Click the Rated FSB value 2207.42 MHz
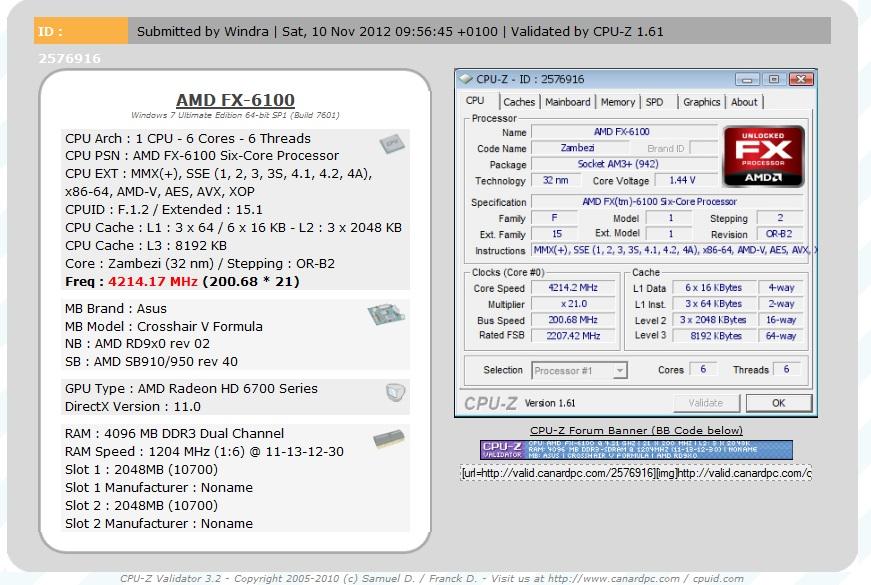Screen dimensions: 871x585 click(x=573, y=335)
